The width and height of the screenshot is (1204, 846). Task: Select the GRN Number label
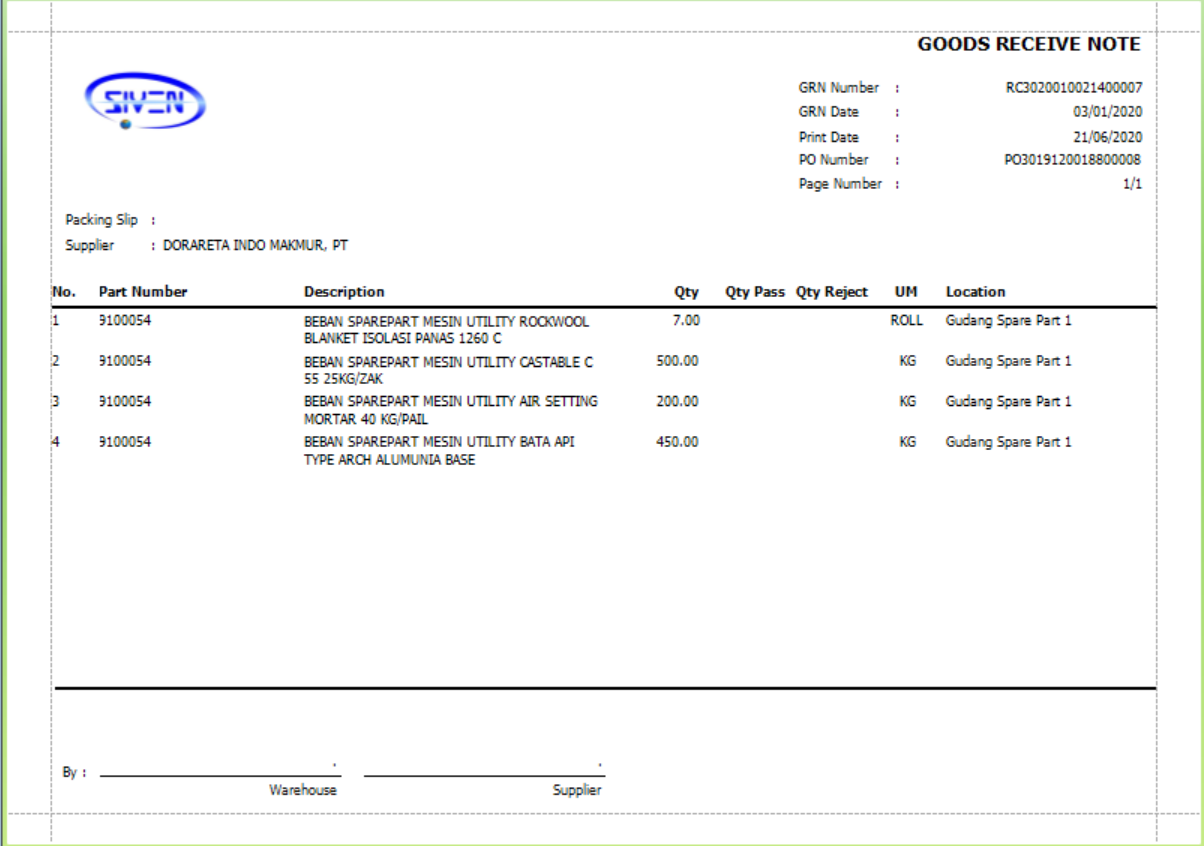coord(839,88)
